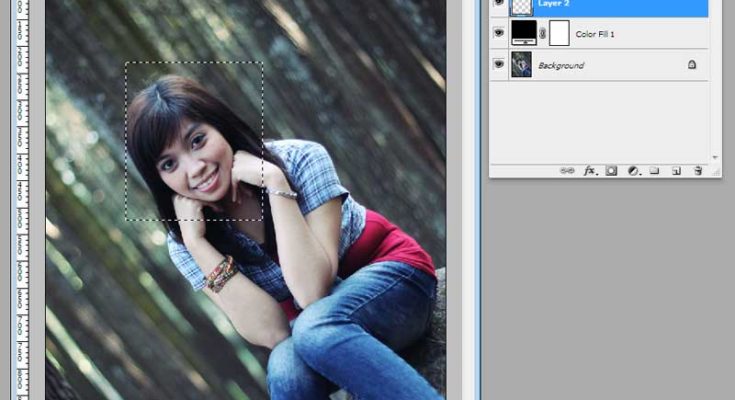The height and width of the screenshot is (400, 735).
Task: Click the Layers panel resize grip corner
Action: pos(716,172)
